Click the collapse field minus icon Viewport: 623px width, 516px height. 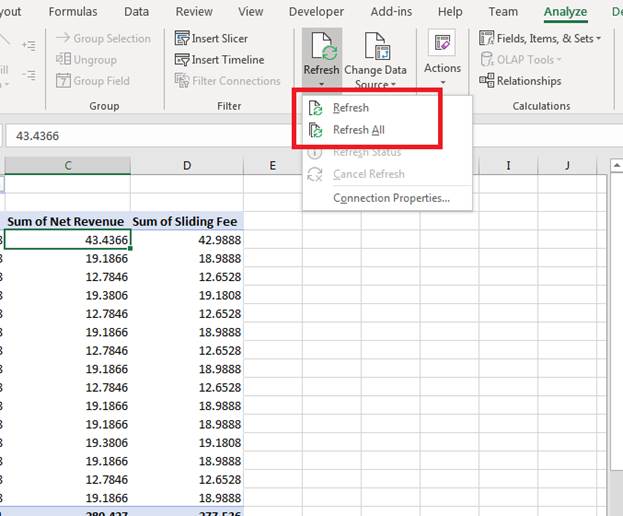[x=29, y=75]
